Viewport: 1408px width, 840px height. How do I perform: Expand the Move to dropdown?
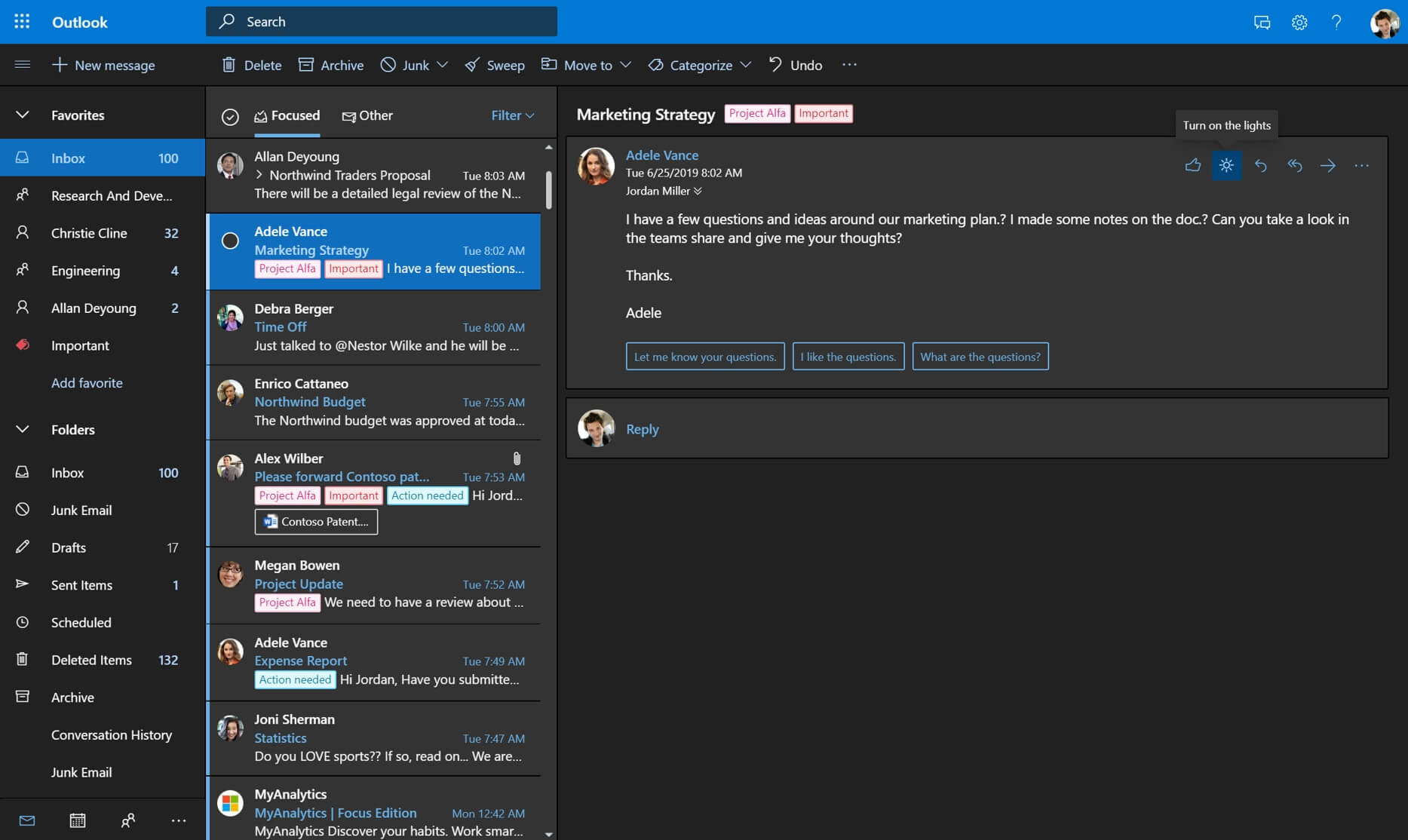(624, 65)
